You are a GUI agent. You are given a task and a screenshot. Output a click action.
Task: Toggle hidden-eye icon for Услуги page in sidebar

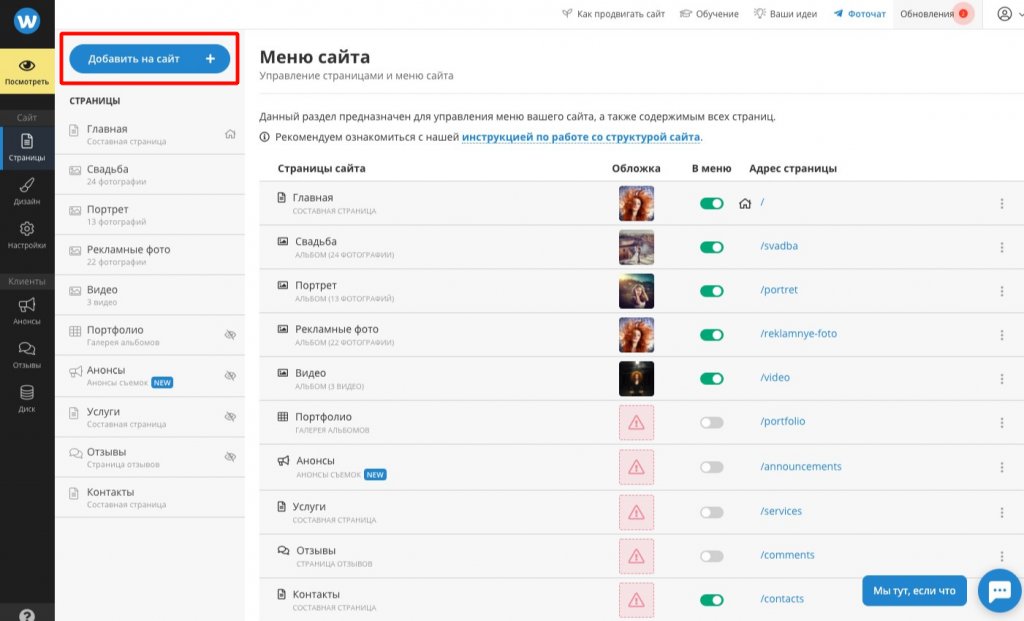[230, 417]
